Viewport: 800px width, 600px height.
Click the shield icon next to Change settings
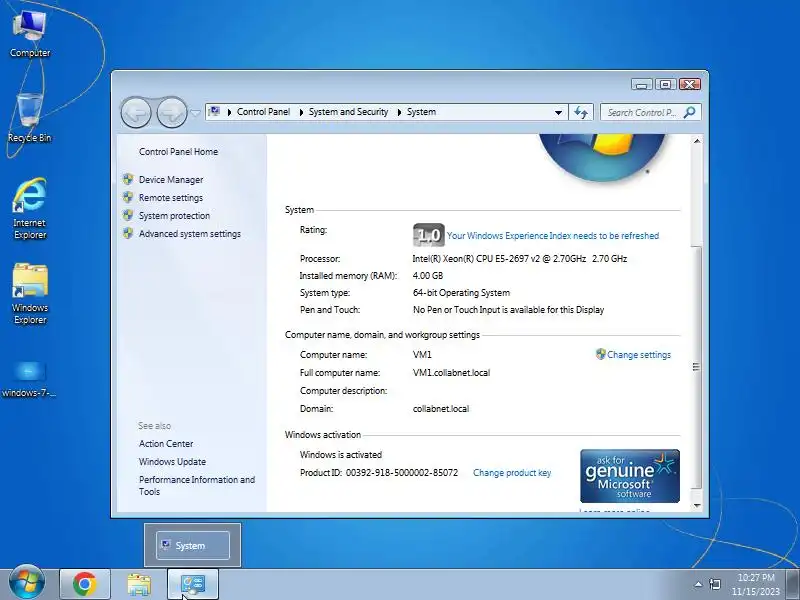point(601,354)
